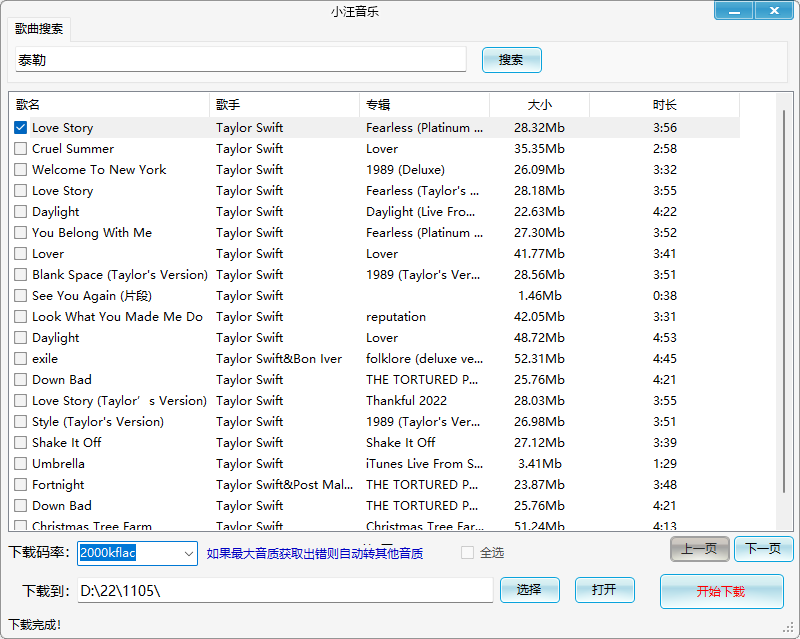800x639 pixels.
Task: Go to previous page with 上一页
Action: pyautogui.click(x=699, y=549)
